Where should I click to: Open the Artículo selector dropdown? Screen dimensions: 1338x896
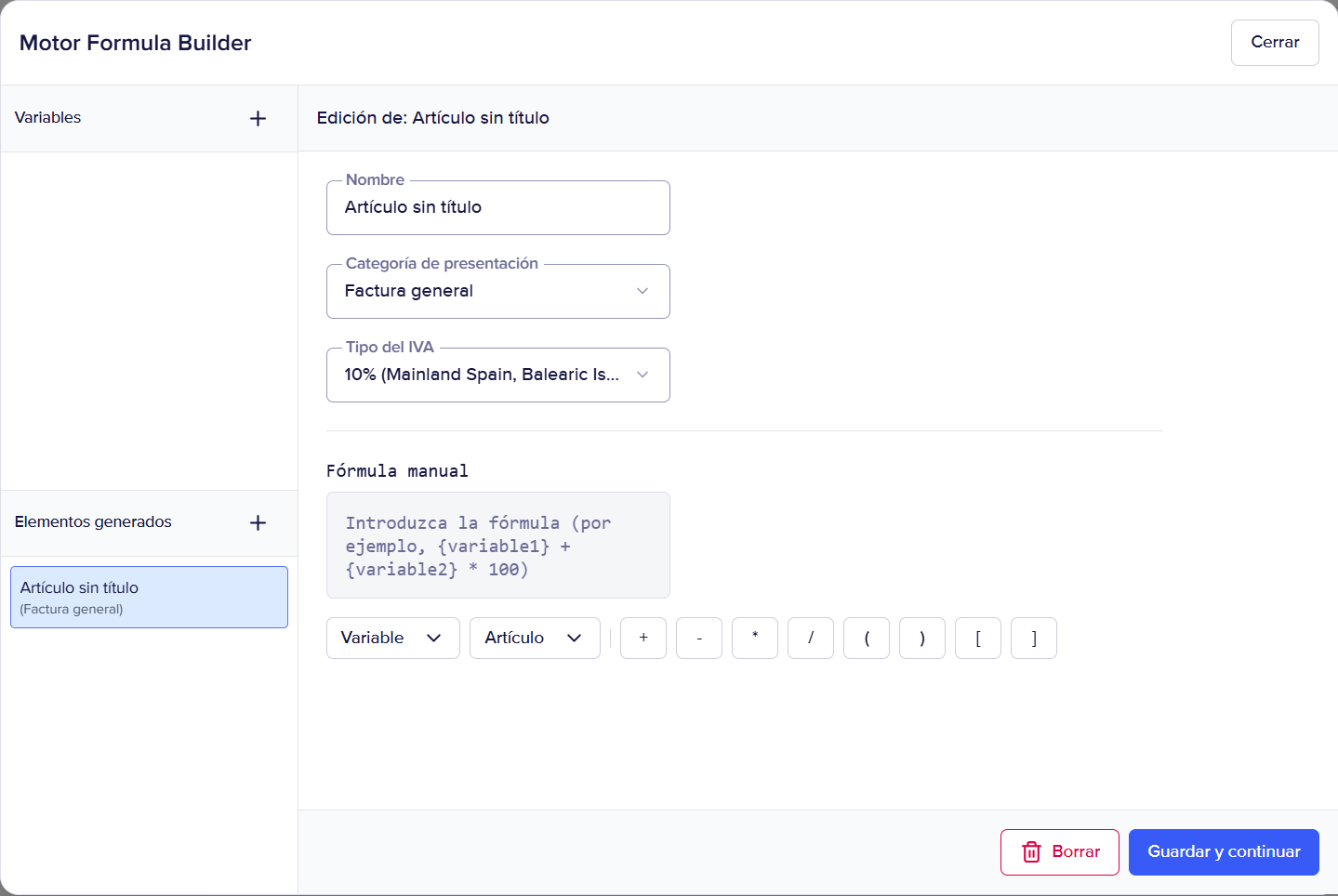click(535, 638)
